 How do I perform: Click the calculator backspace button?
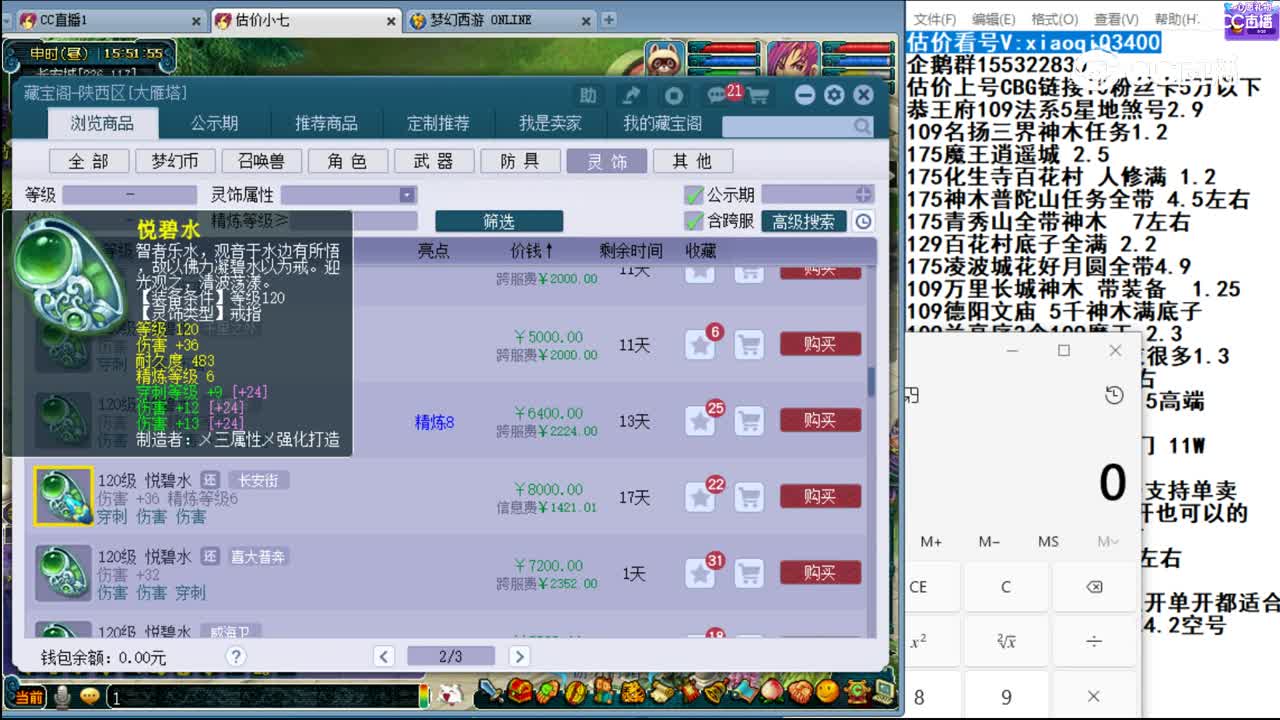1094,587
